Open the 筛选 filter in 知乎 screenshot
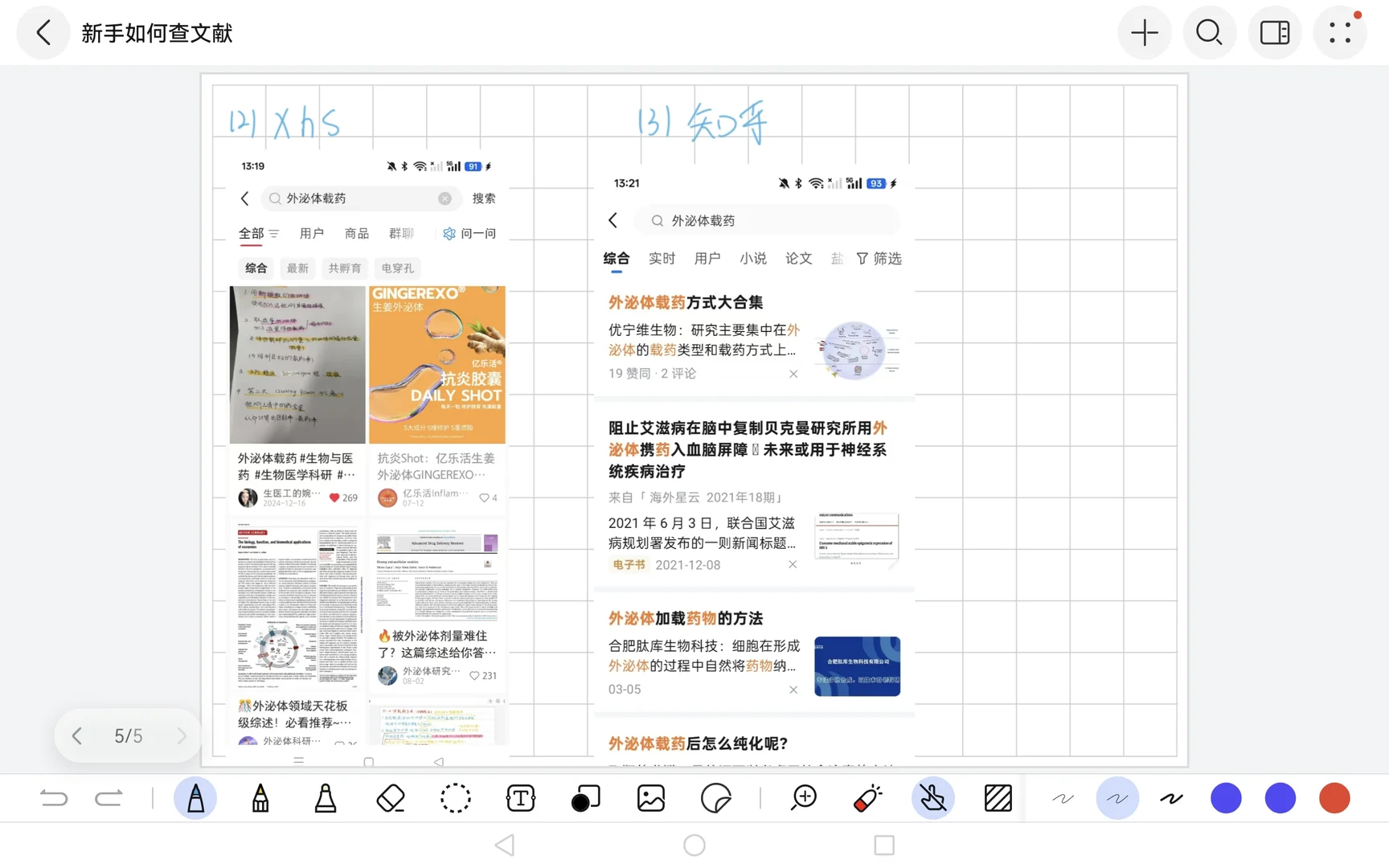The width and height of the screenshot is (1389, 868). pyautogui.click(x=879, y=259)
